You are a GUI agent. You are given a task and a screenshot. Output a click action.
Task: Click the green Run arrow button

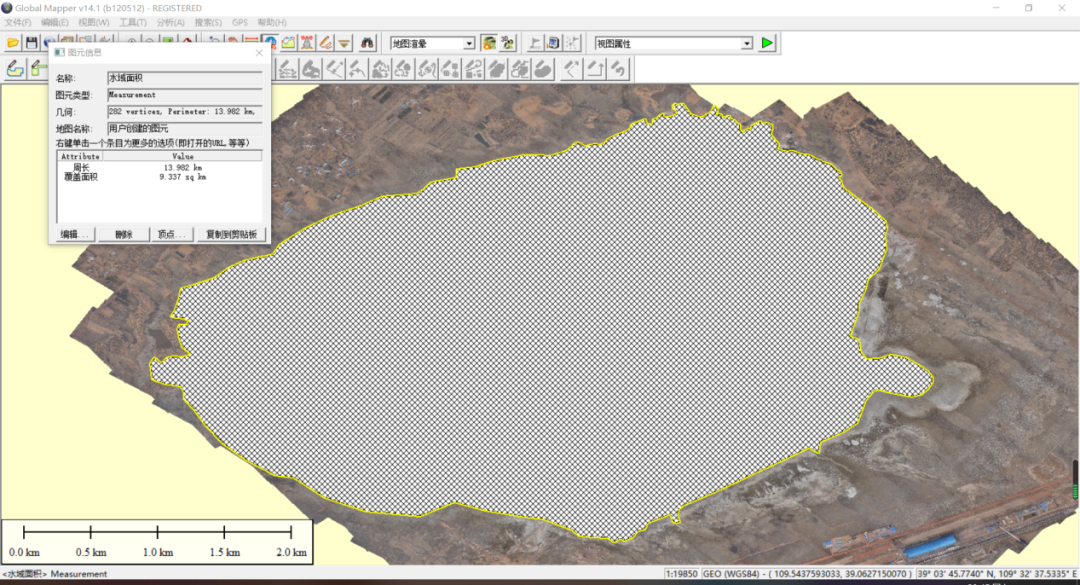(x=767, y=43)
